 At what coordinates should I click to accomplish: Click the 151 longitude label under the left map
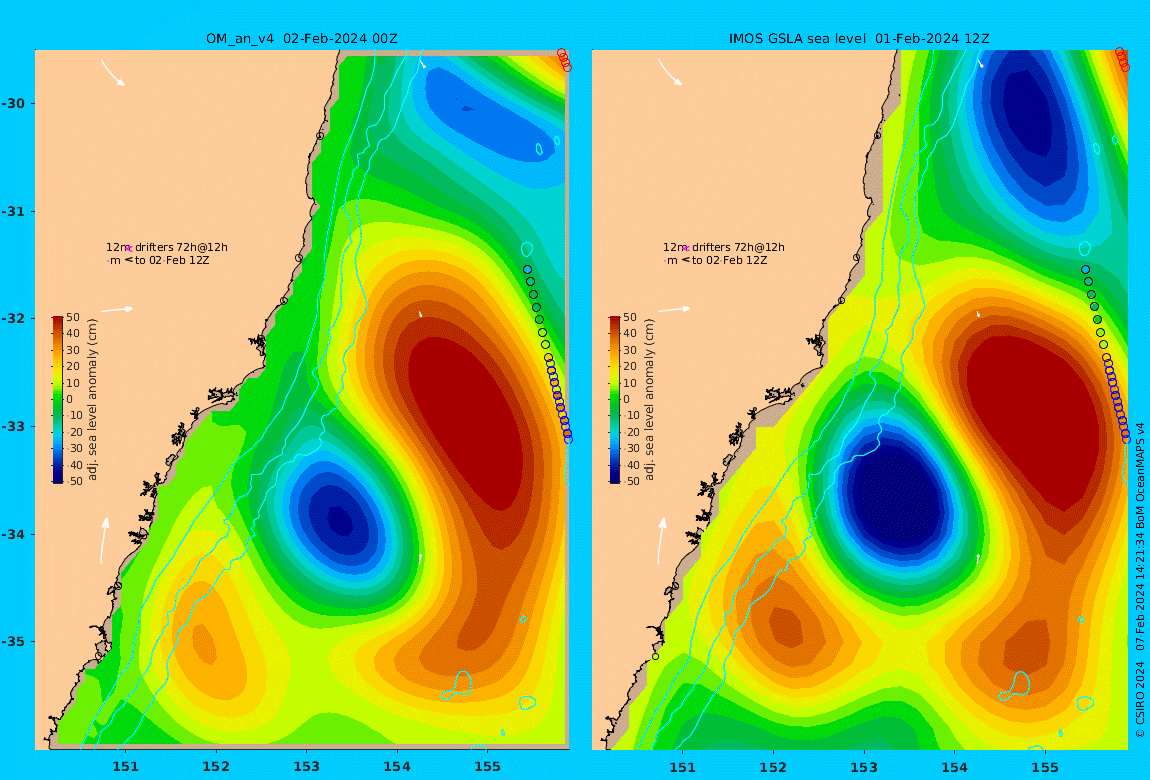tap(125, 767)
